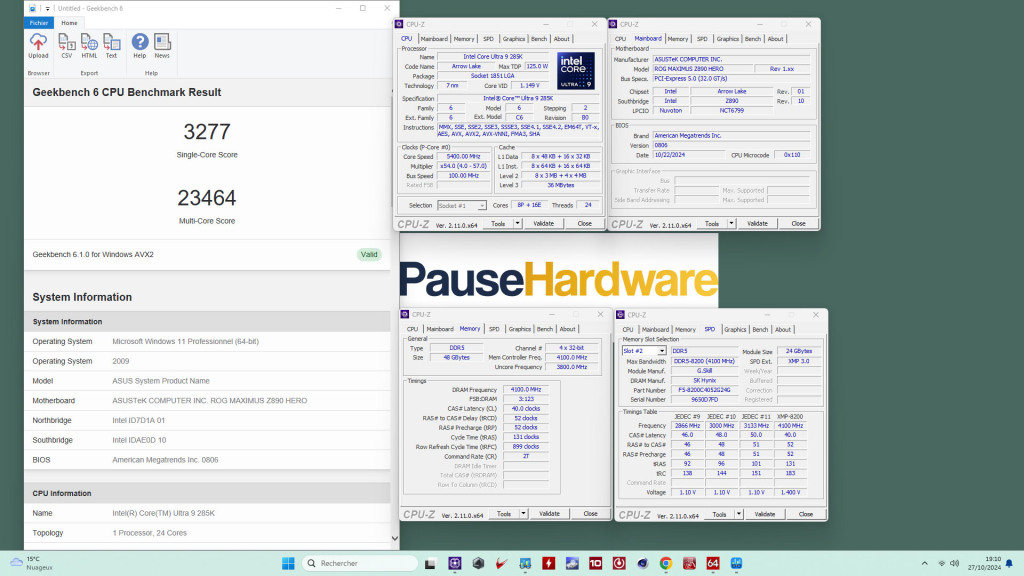This screenshot has height=576, width=1024.
Task: Open About tab in the Mainboard CPU-Z window
Action: coord(775,39)
